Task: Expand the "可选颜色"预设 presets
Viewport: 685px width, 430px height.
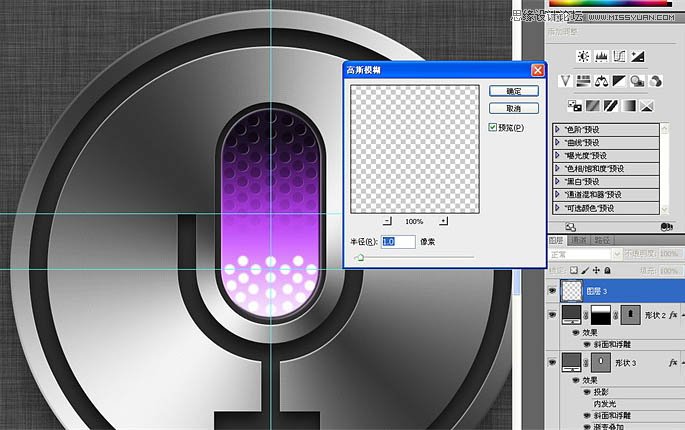Action: pos(558,208)
